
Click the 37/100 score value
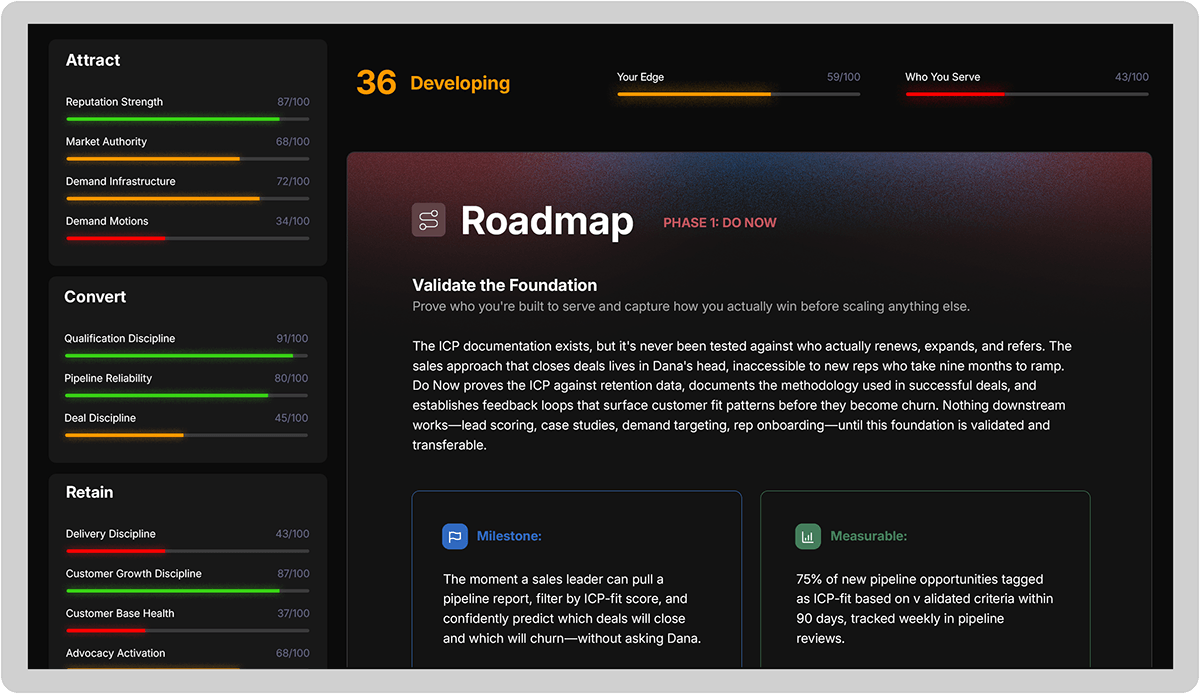(x=293, y=613)
